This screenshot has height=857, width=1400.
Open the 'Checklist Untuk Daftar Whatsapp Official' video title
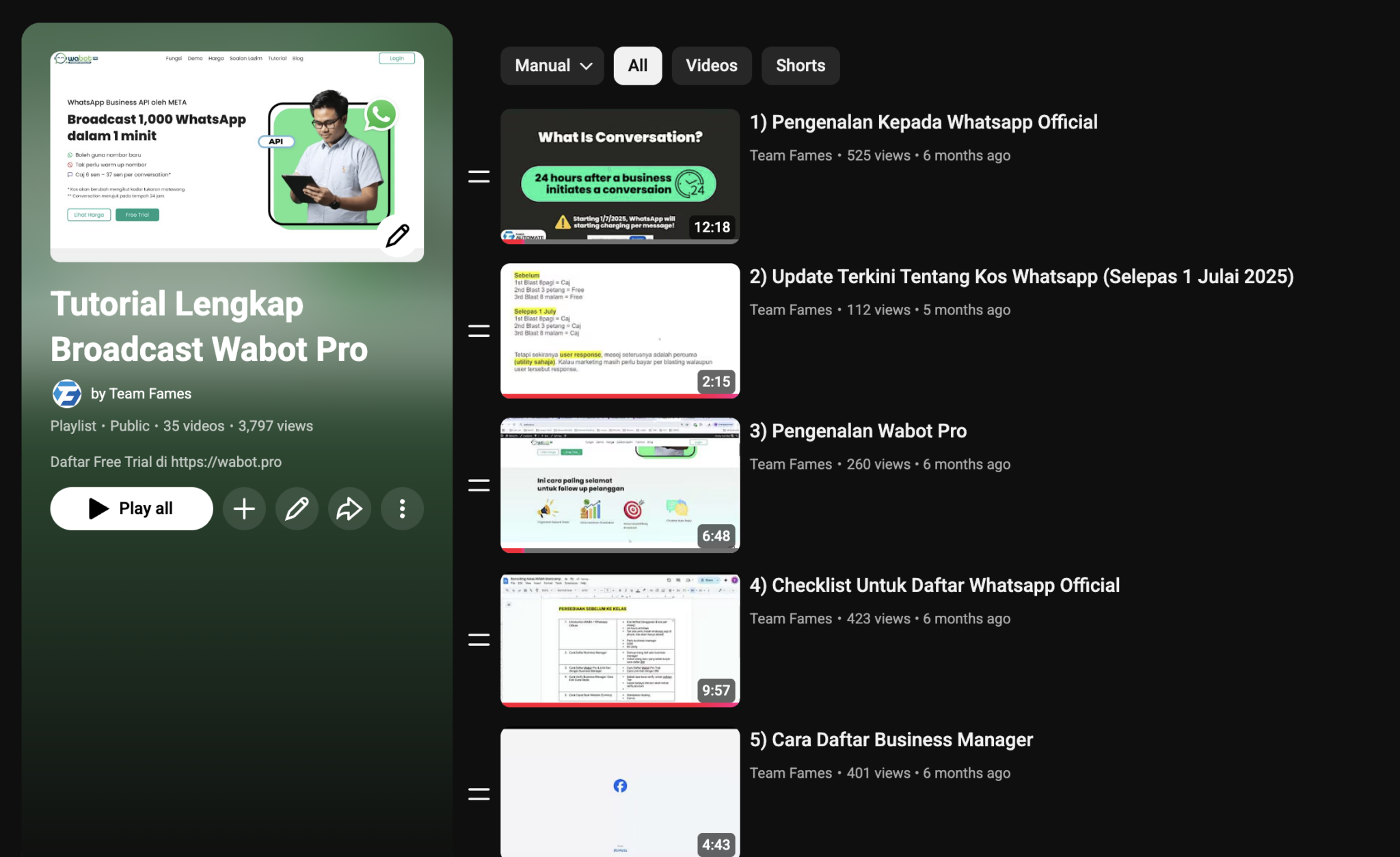[x=934, y=586]
